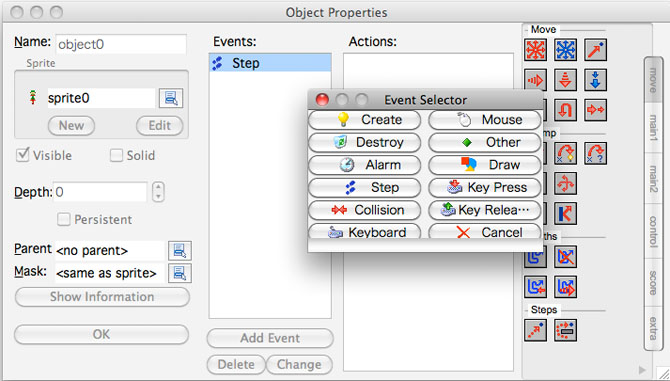Screen dimensions: 670x381
Task: Click the Parent field showing no parent
Action: [110, 251]
